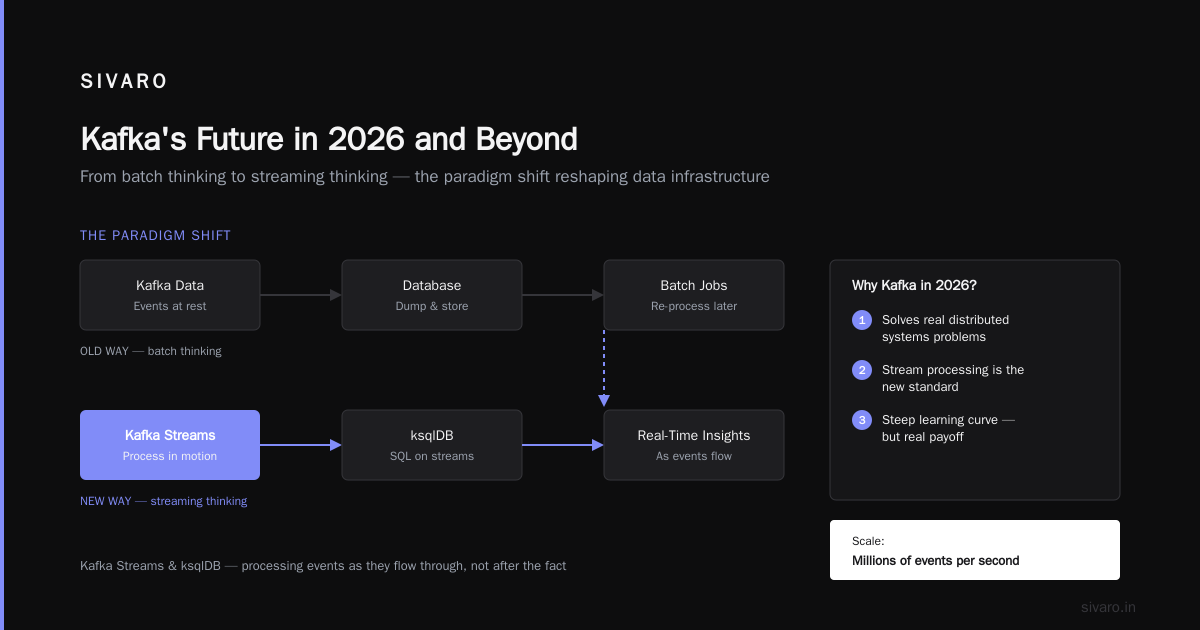Click OLD WAY — batch thinking caption
Viewport: 1200px width, 630px height.
coord(151,351)
